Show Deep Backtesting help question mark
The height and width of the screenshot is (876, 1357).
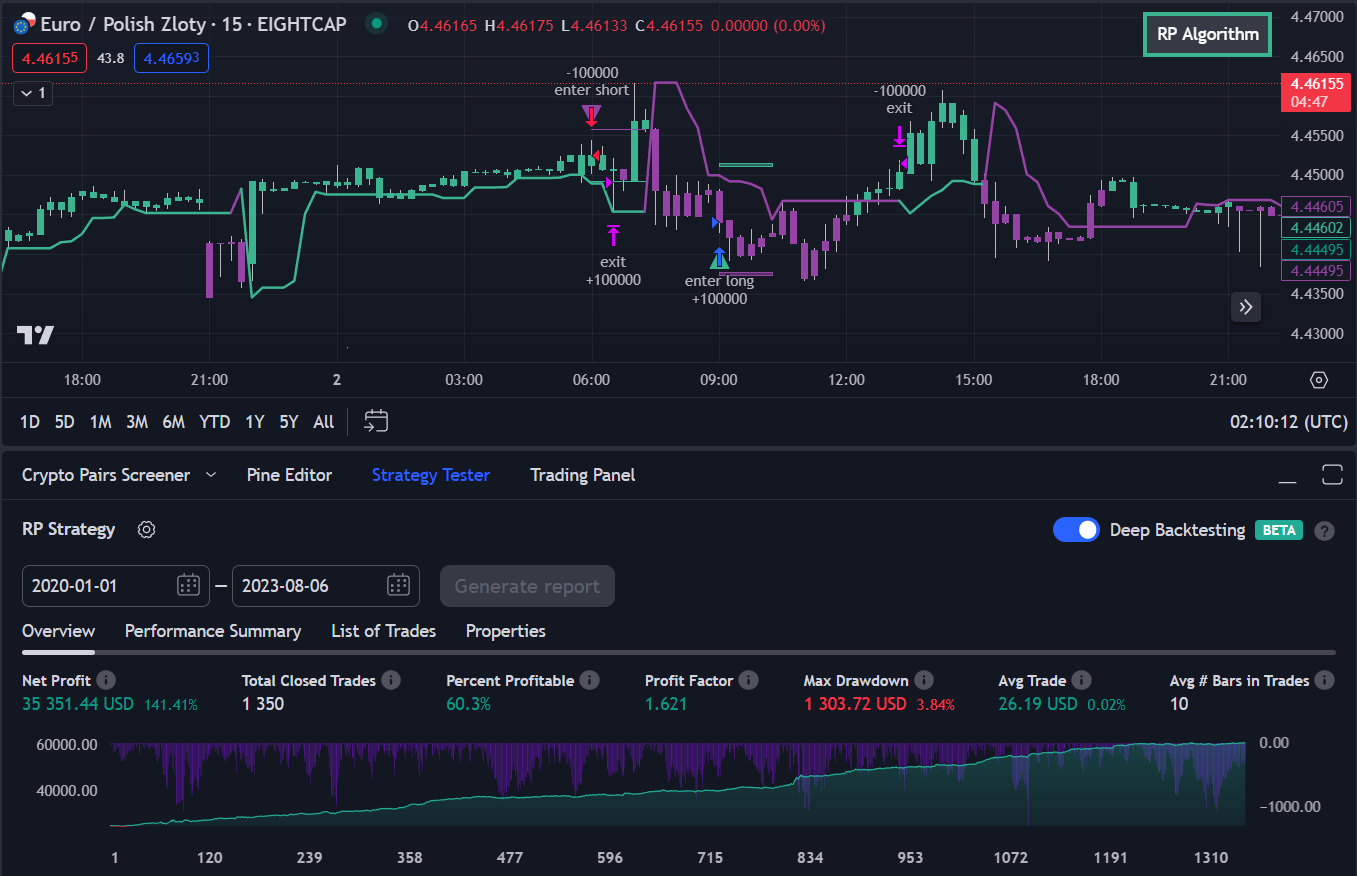pyautogui.click(x=1325, y=531)
